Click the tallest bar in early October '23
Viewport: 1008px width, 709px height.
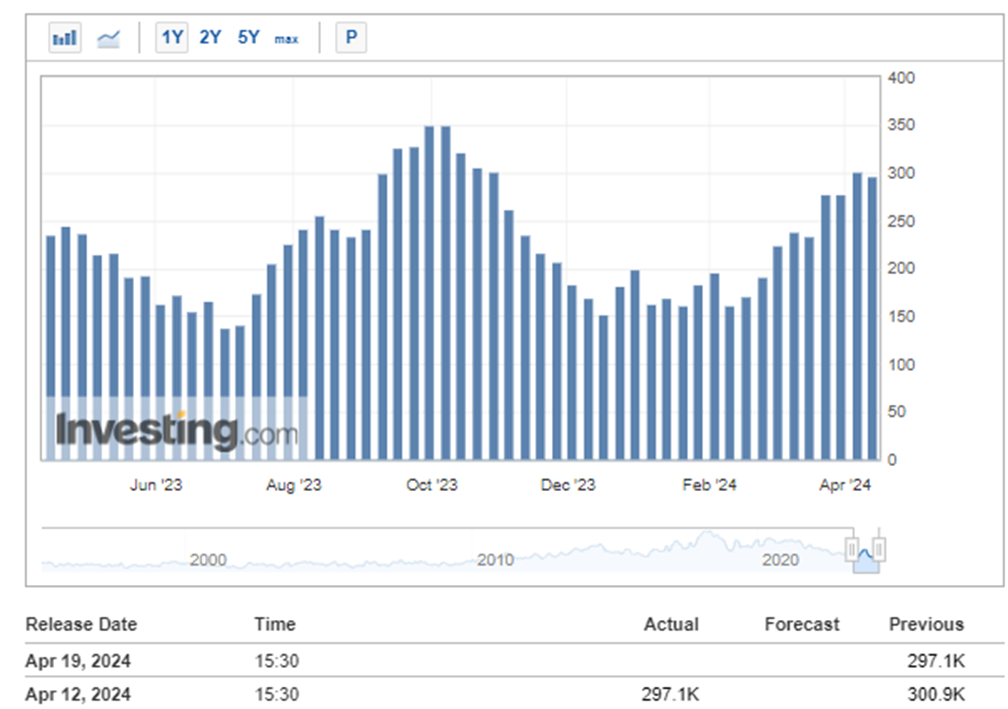click(x=429, y=293)
